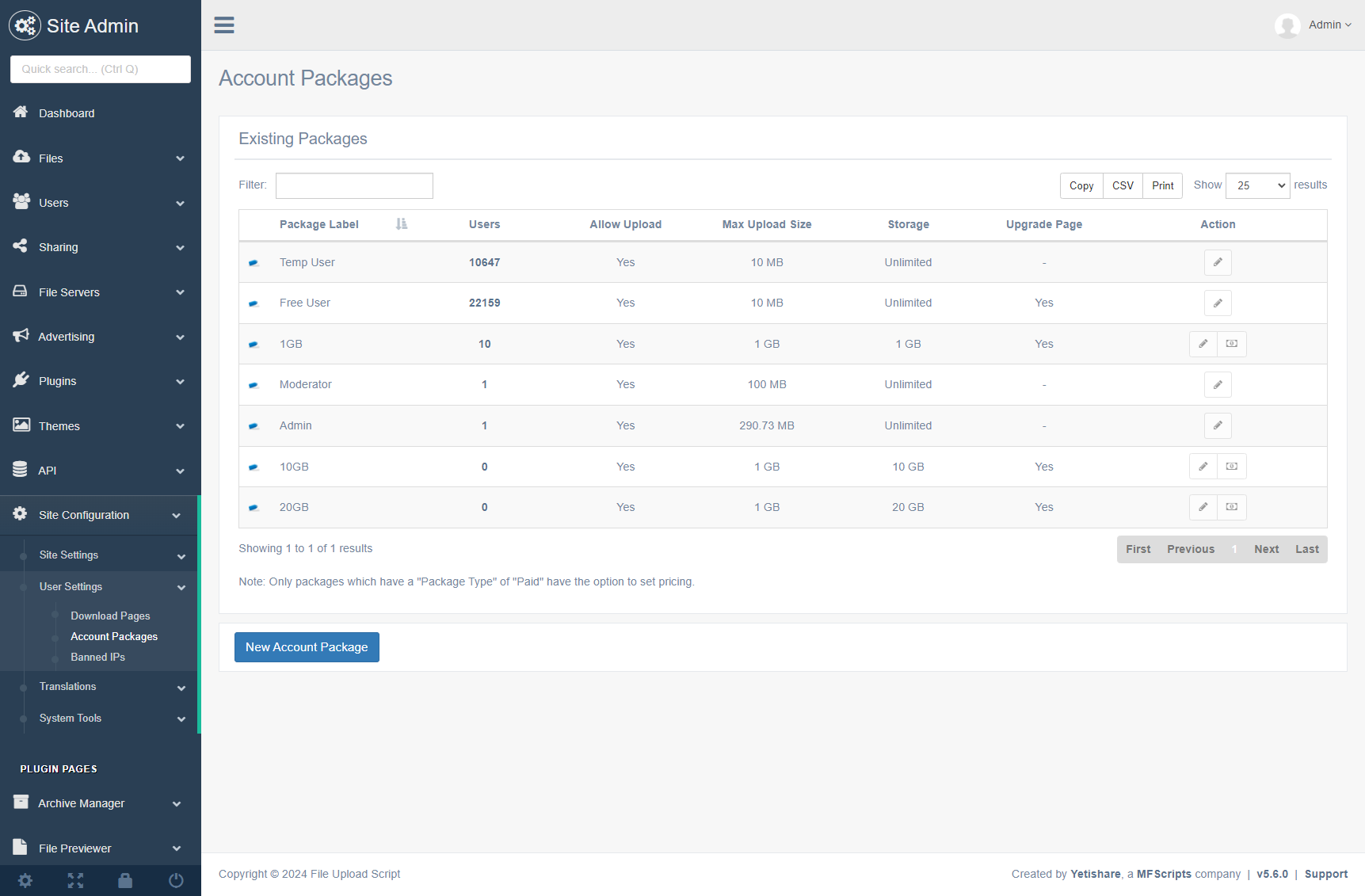The width and height of the screenshot is (1365, 896).
Task: Open pricing icon for 1GB package
Action: pos(1232,344)
